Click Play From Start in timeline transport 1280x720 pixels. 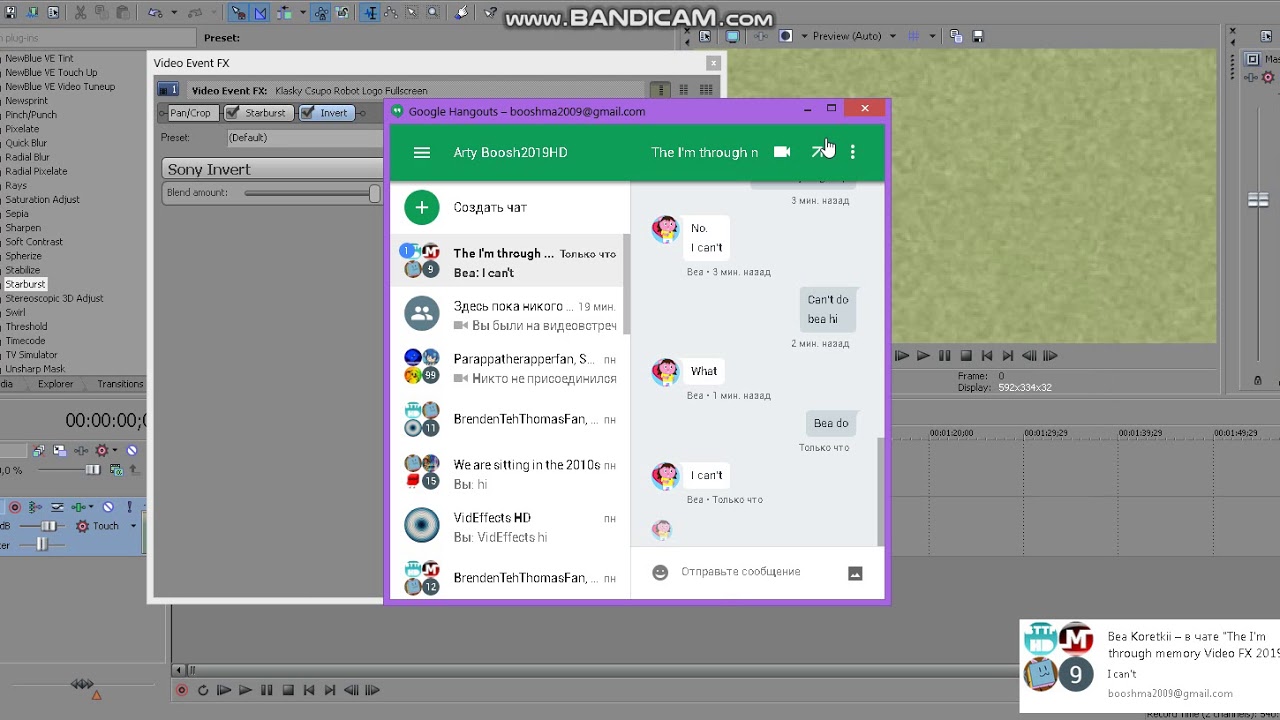coord(224,690)
